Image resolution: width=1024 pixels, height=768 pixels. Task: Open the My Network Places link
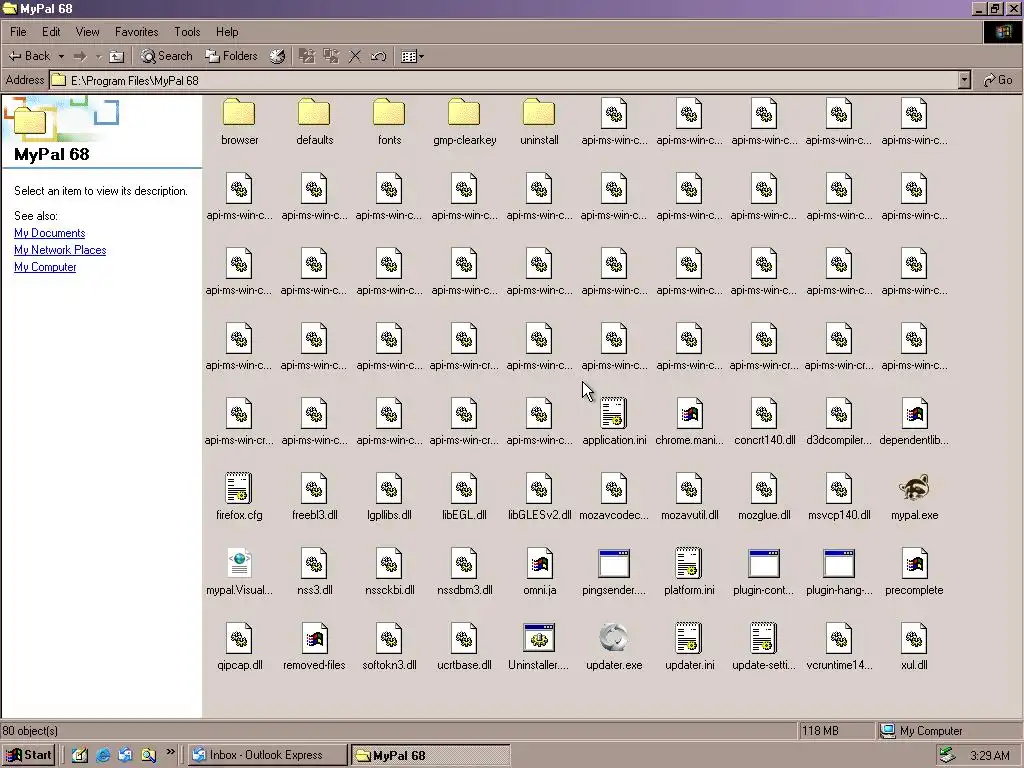tap(60, 250)
